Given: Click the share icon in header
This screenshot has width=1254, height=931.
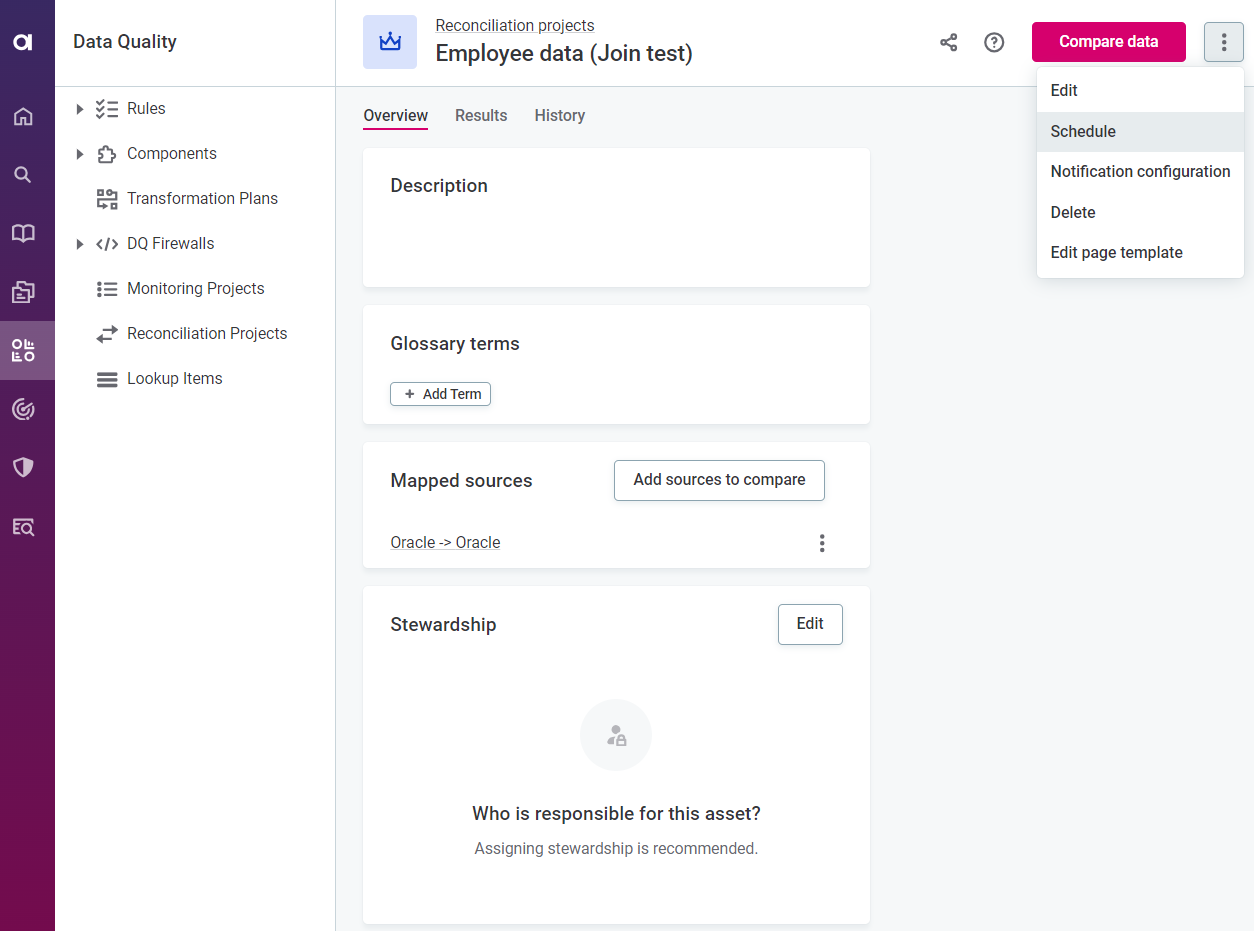Looking at the screenshot, I should 949,42.
